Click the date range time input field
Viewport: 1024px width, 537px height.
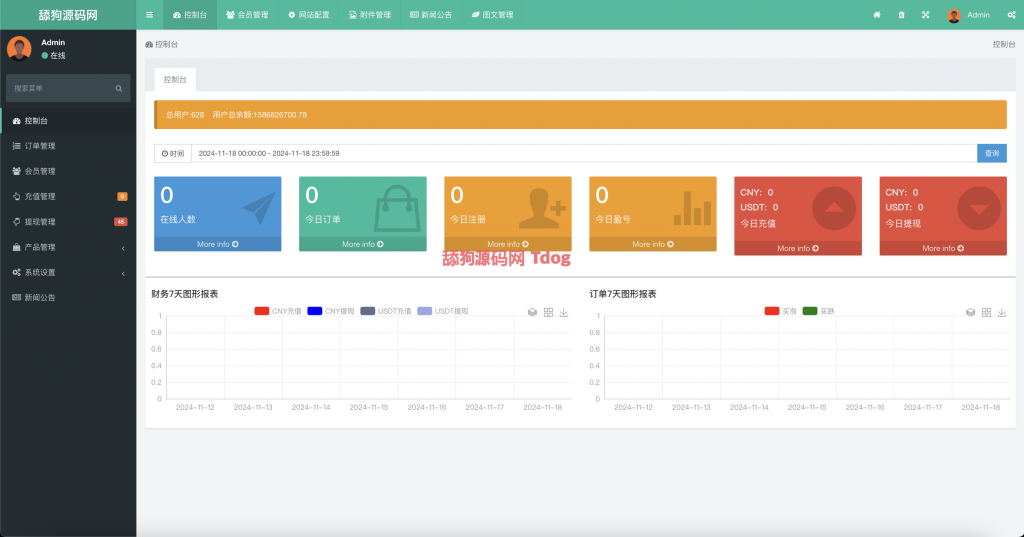coord(580,153)
